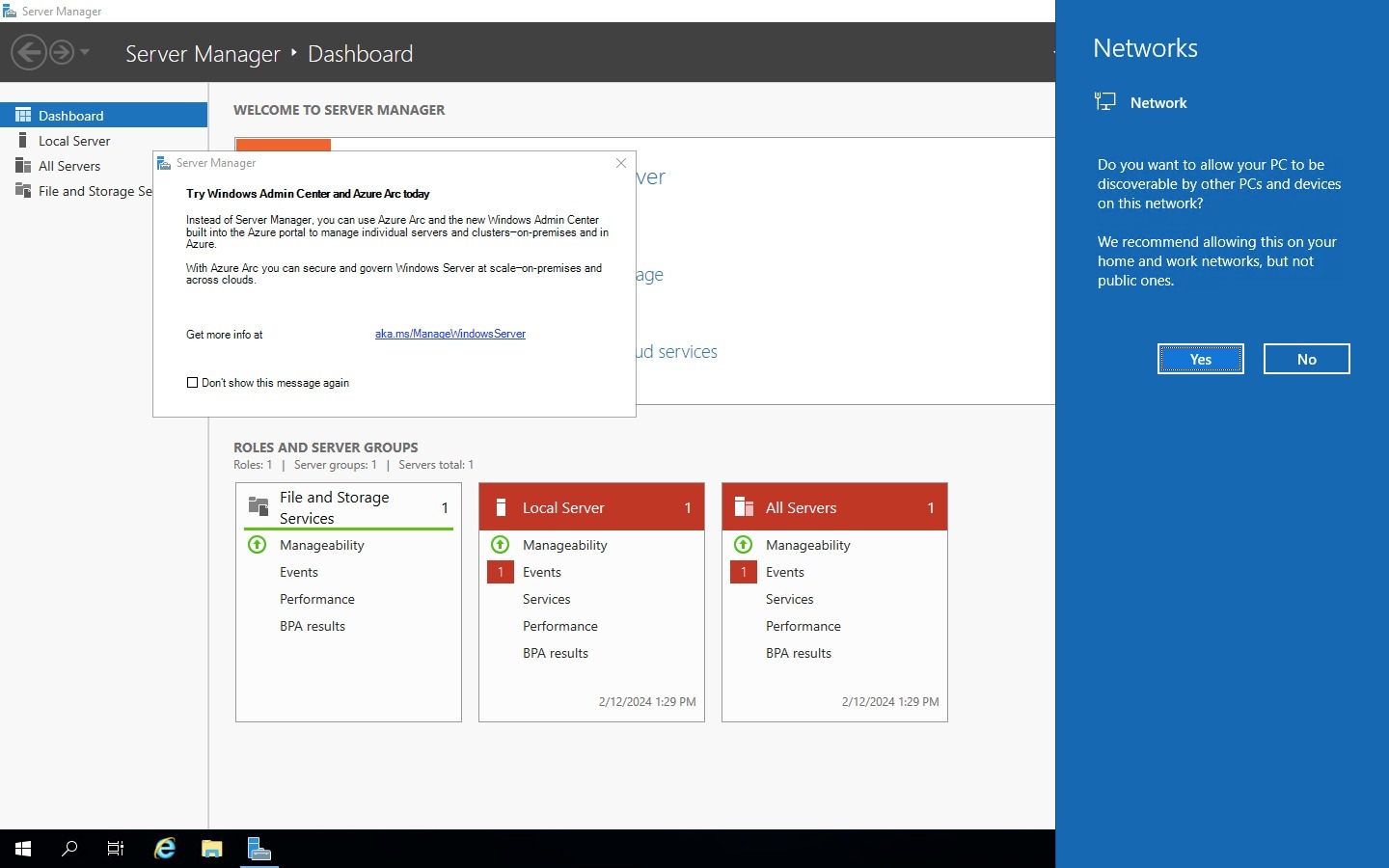The height and width of the screenshot is (868, 1389).
Task: Click the All Servers tile icon
Action: (744, 507)
